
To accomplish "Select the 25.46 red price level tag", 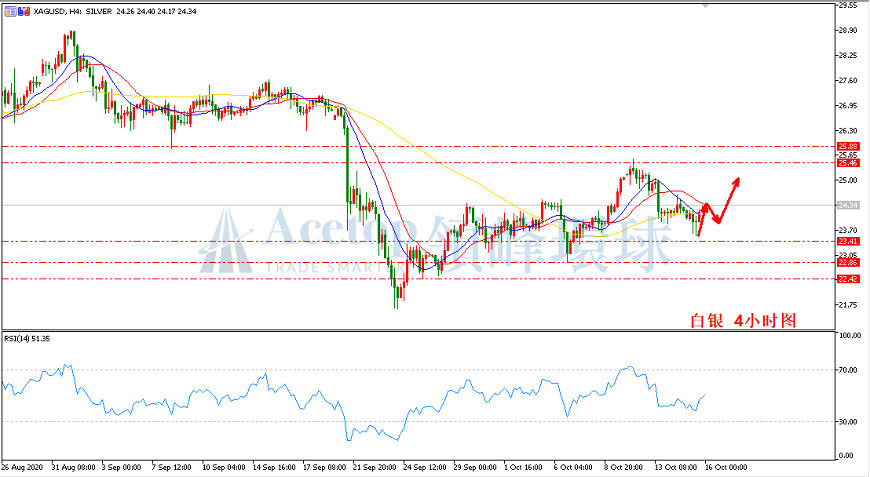I will click(x=848, y=163).
